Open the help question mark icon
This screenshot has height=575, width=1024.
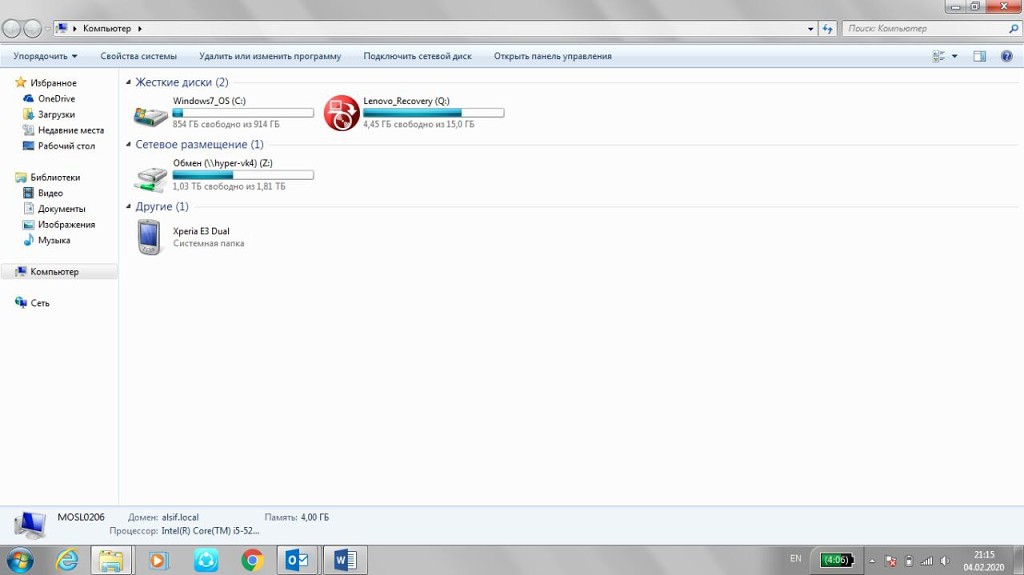[1007, 56]
